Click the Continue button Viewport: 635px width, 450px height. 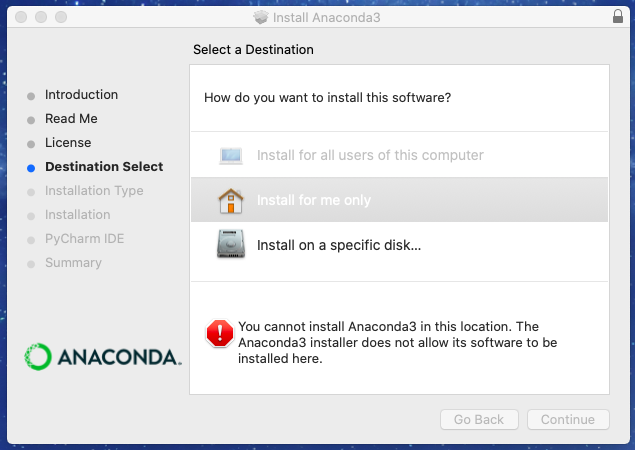coord(568,420)
